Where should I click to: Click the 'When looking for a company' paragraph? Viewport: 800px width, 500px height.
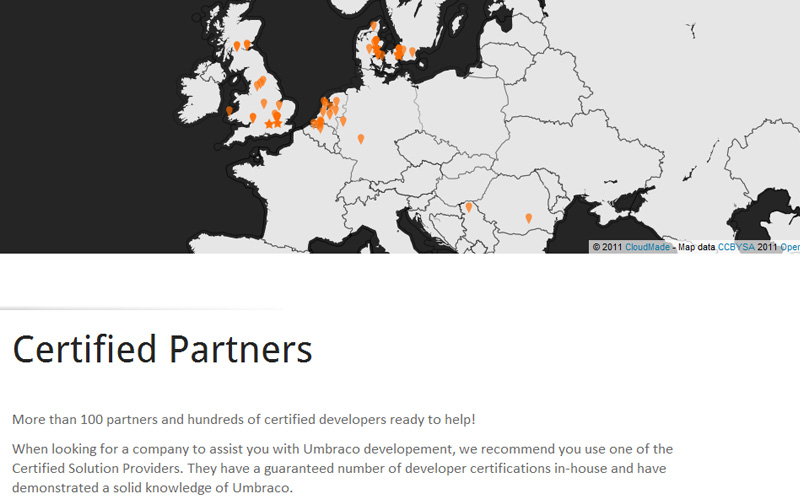coord(342,468)
